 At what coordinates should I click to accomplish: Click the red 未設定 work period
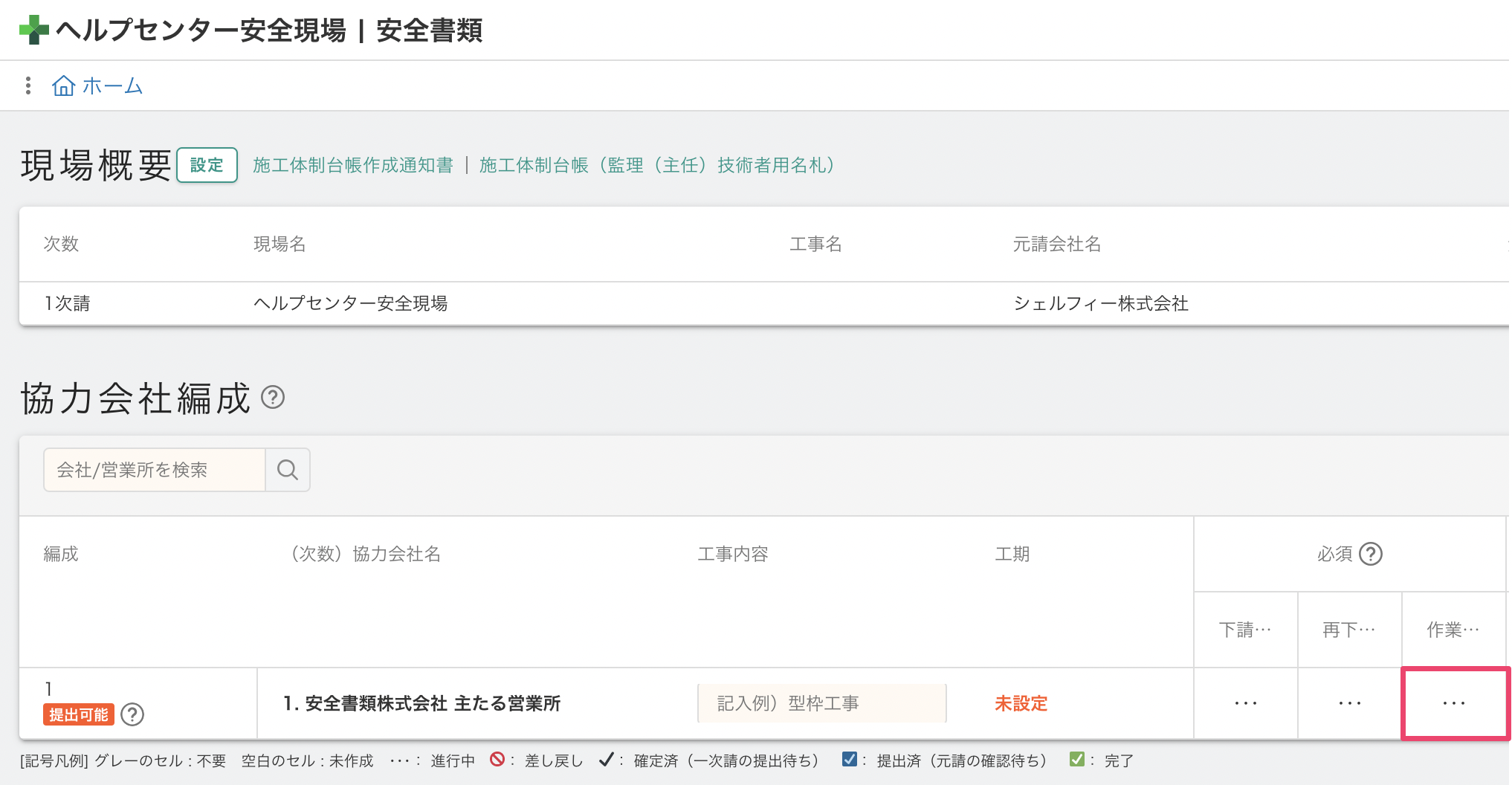click(1021, 703)
